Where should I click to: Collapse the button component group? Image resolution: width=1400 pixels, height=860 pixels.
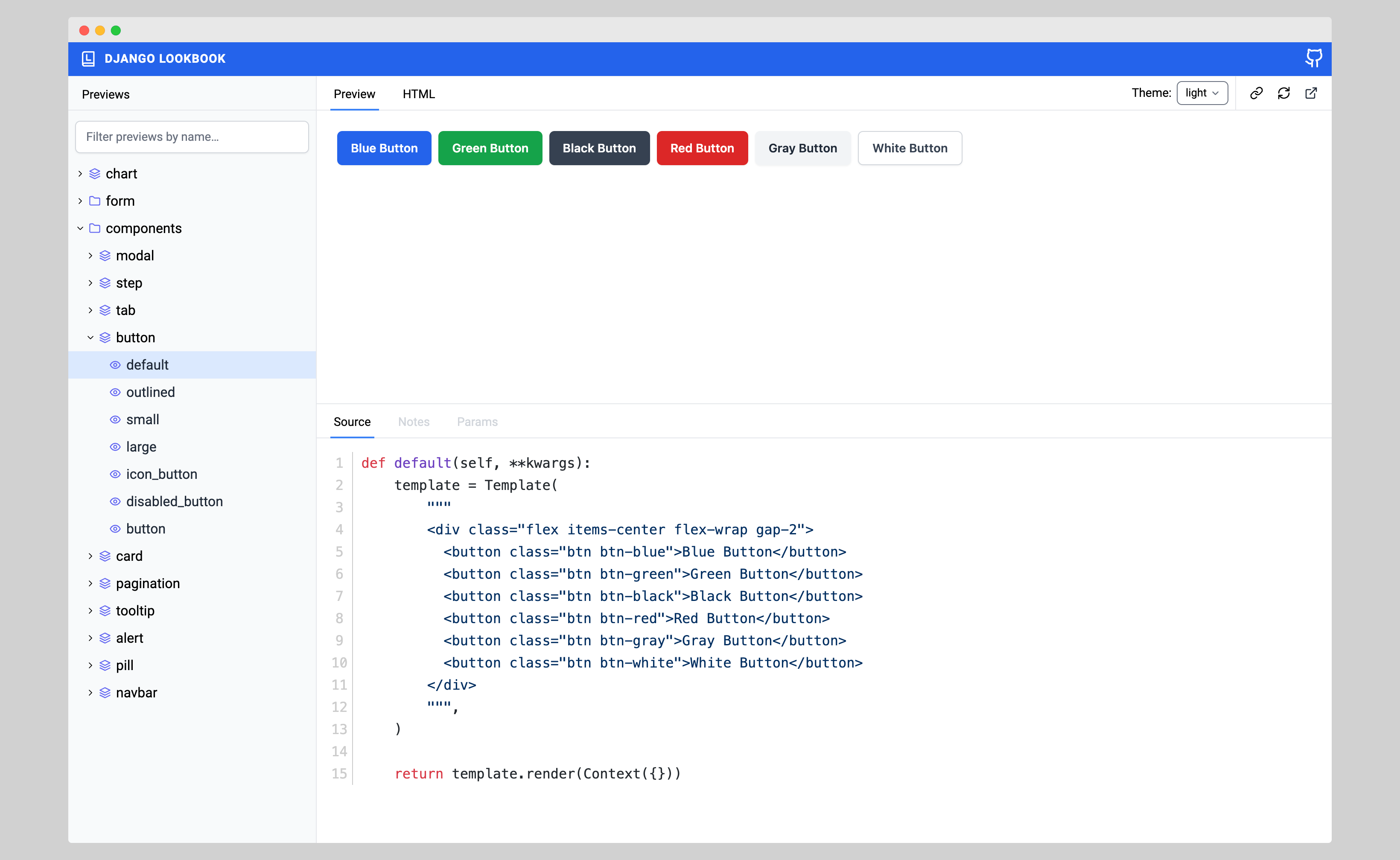[90, 337]
